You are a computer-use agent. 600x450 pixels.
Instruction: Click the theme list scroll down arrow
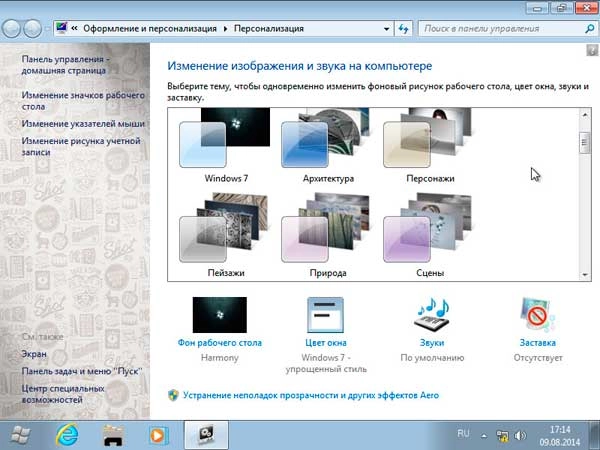(x=585, y=274)
